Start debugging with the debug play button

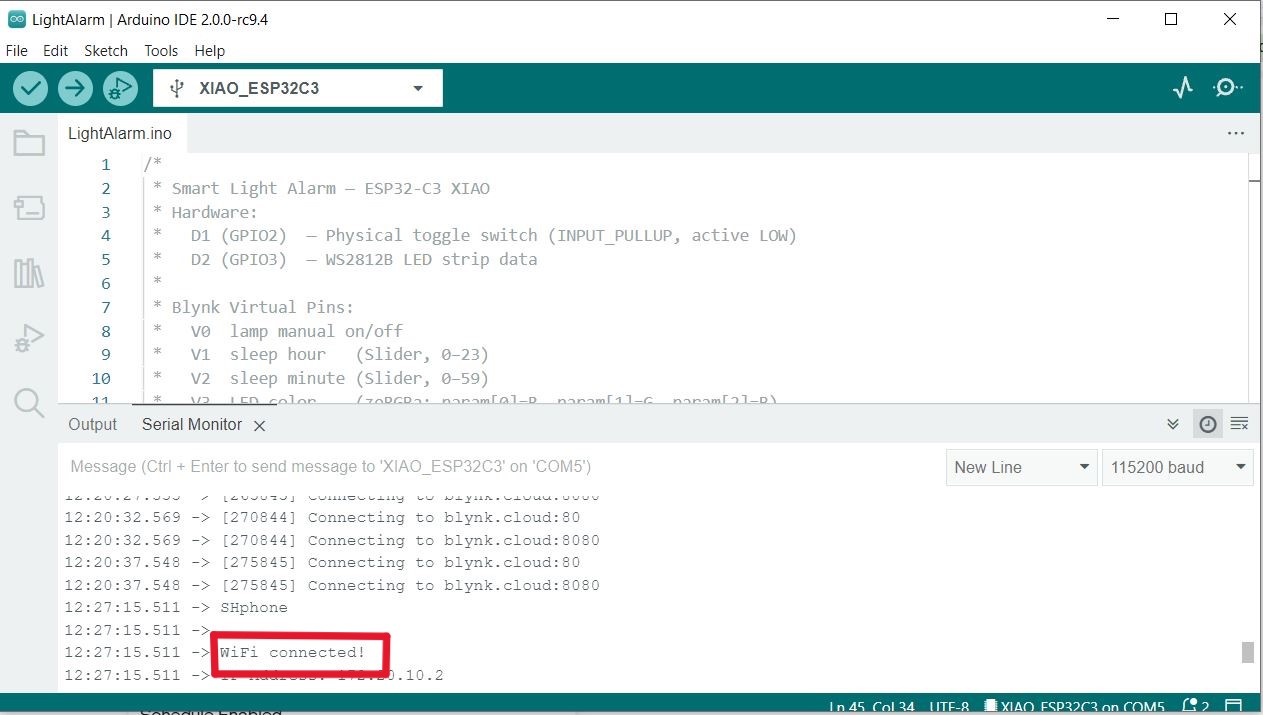tap(119, 88)
